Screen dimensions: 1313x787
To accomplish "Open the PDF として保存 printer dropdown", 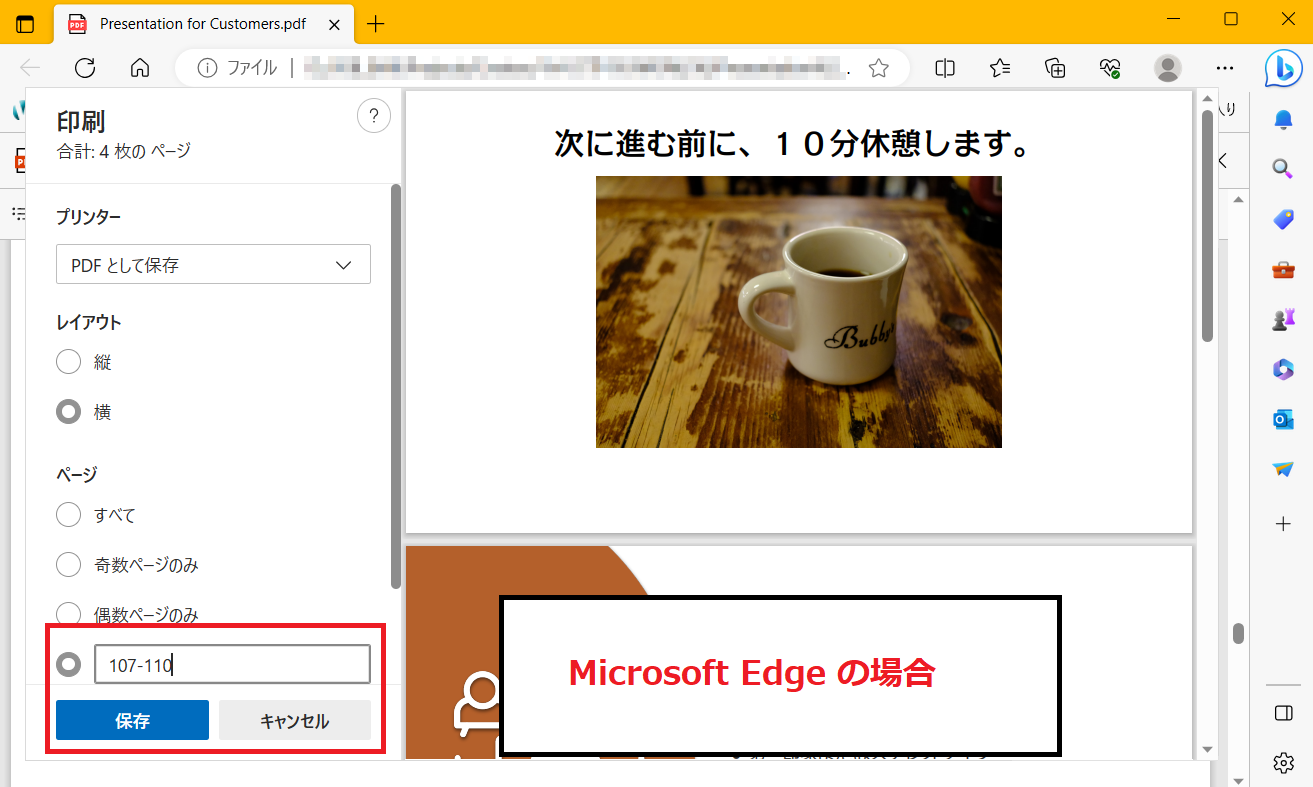I will pyautogui.click(x=213, y=265).
